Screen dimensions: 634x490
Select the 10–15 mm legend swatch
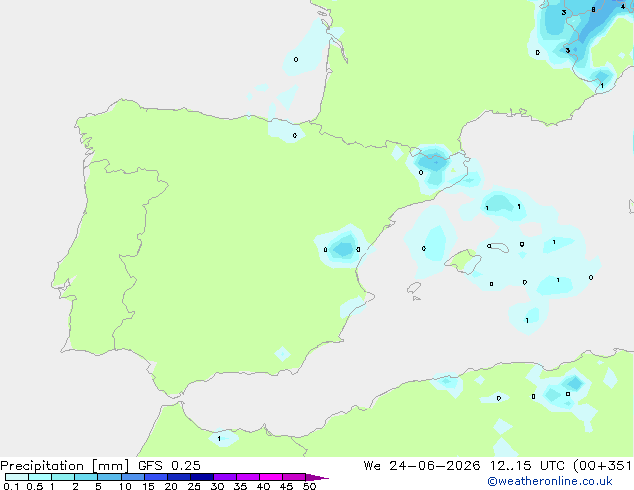point(132,477)
